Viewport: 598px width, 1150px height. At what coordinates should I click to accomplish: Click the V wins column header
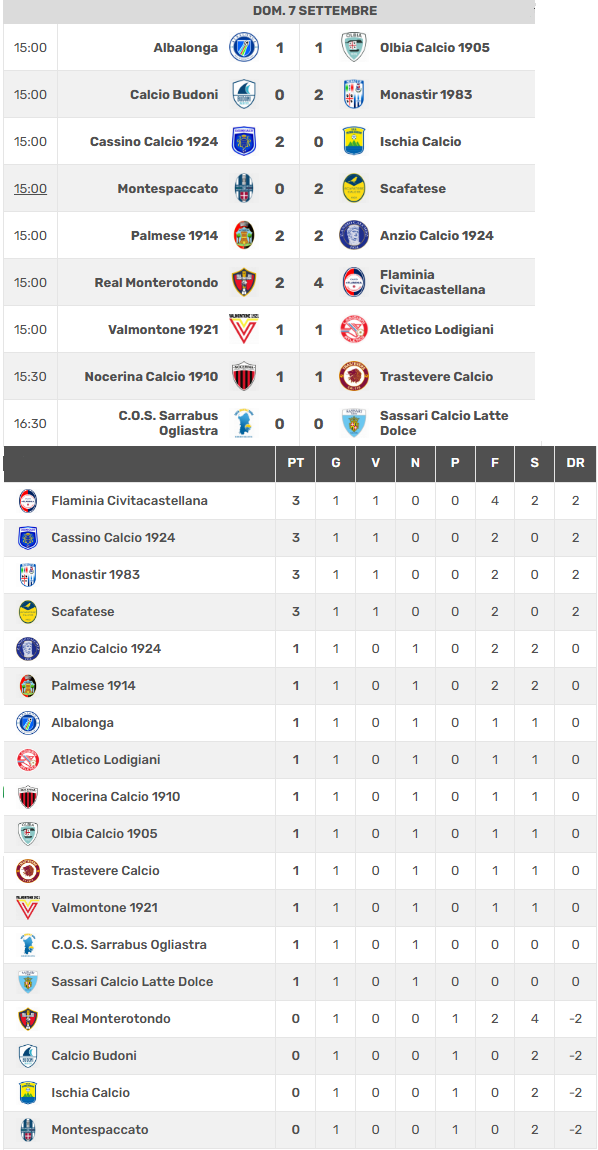click(x=376, y=464)
